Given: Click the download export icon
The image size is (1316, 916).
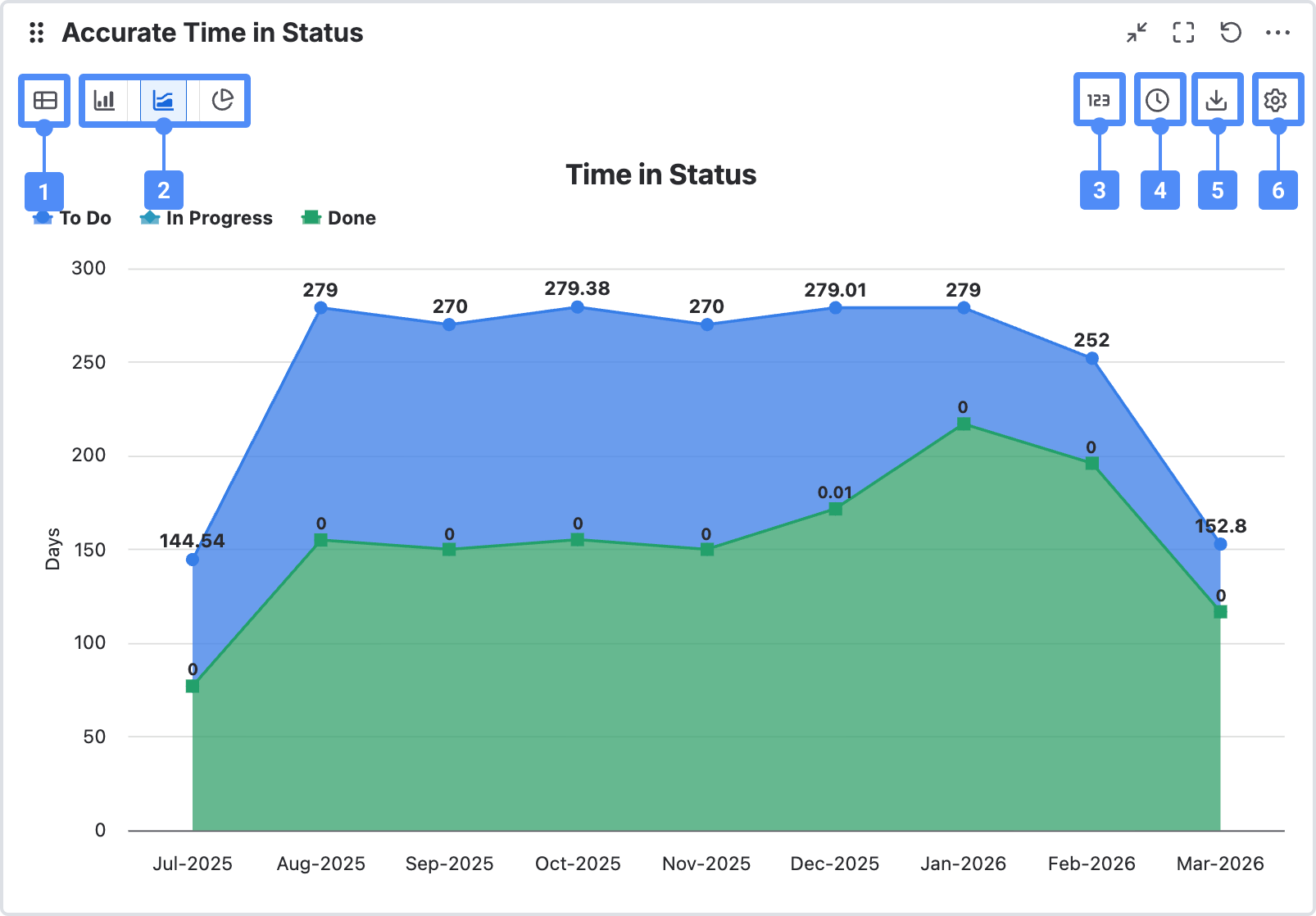Looking at the screenshot, I should [1217, 100].
